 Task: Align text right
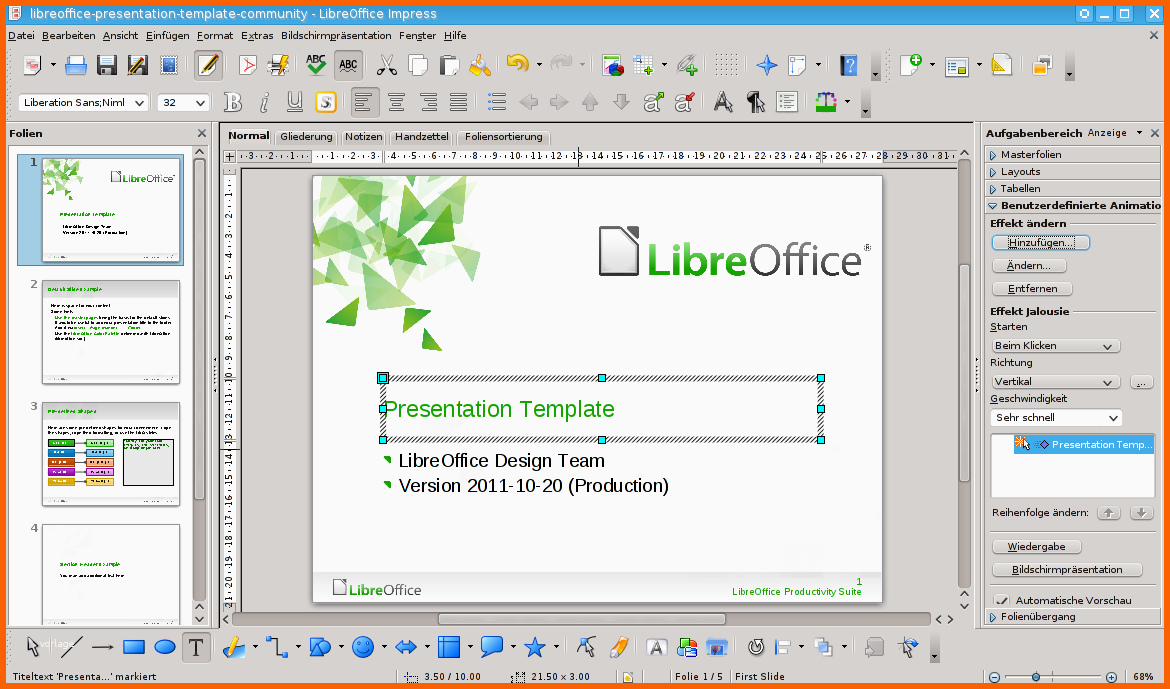click(x=428, y=102)
